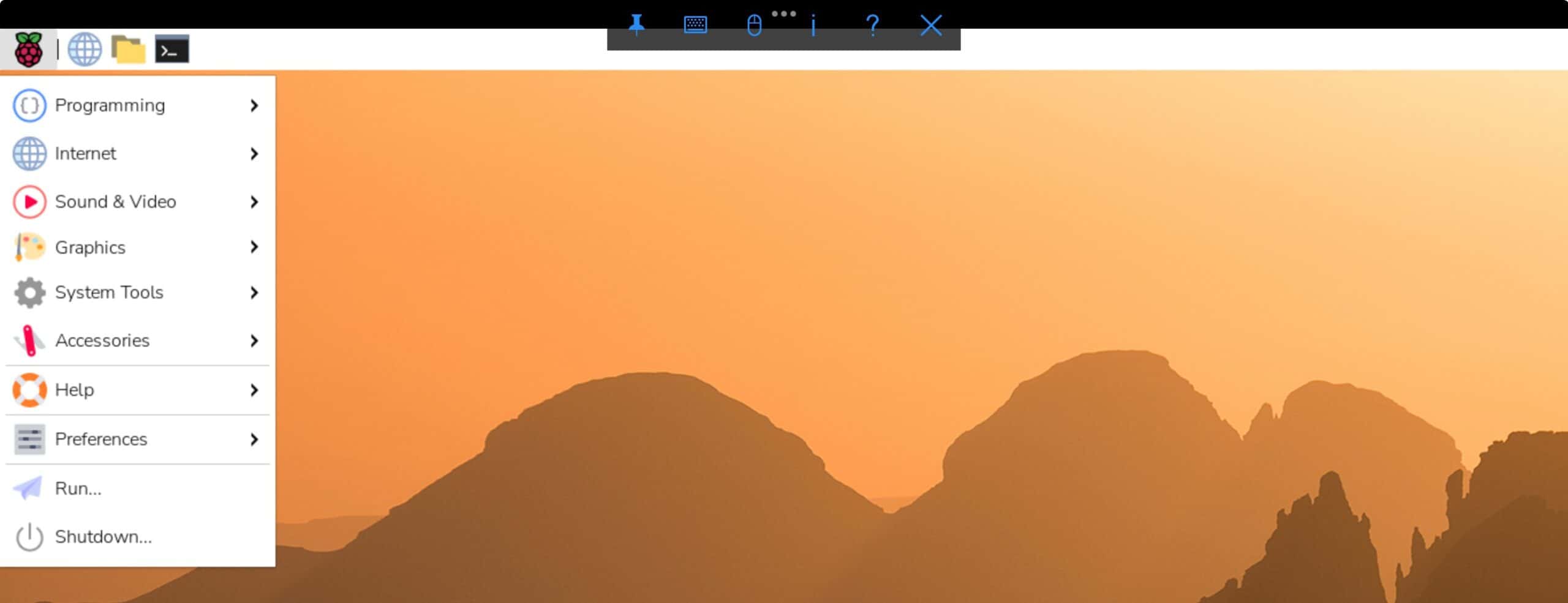Expand the Preferences submenu arrow
The image size is (1568, 603).
254,440
